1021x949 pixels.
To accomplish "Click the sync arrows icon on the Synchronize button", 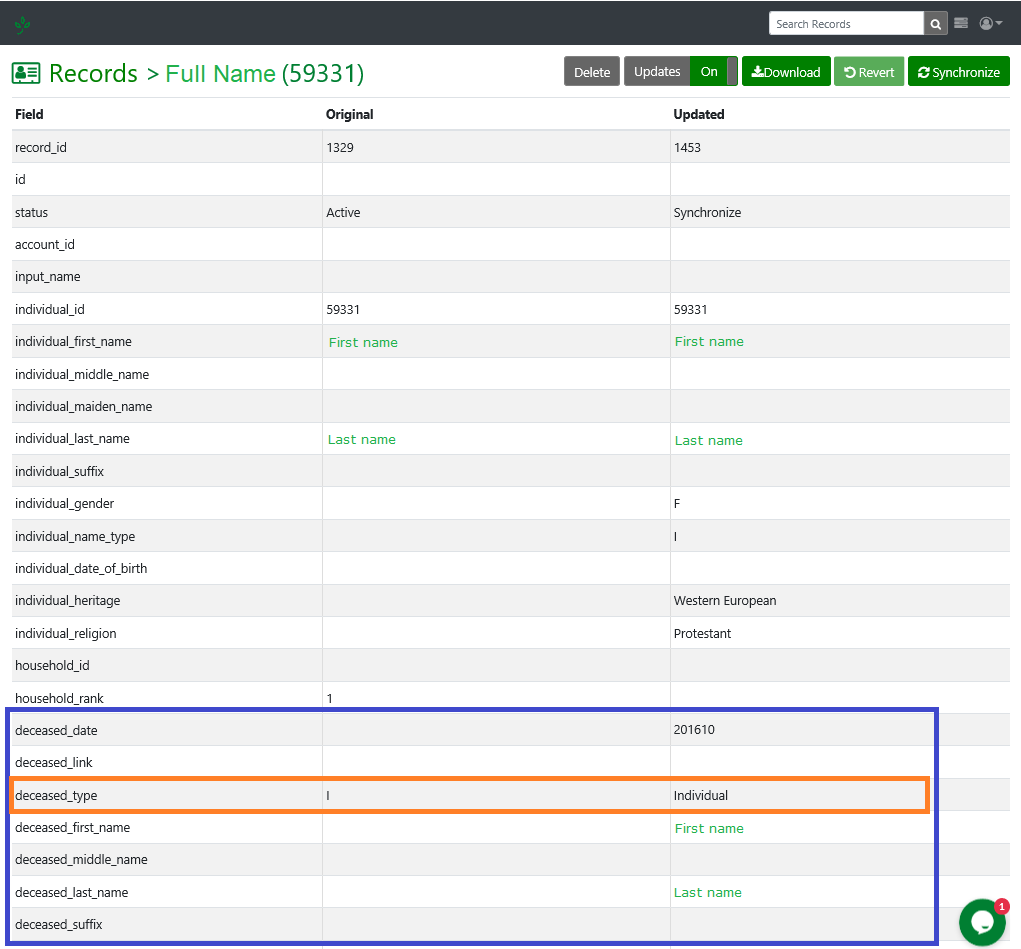I will point(923,71).
